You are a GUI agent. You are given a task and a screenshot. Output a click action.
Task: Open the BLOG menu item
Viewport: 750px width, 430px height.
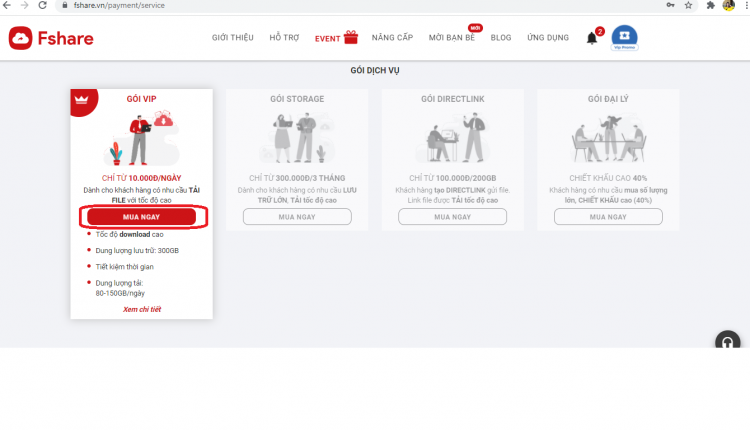[x=501, y=38]
